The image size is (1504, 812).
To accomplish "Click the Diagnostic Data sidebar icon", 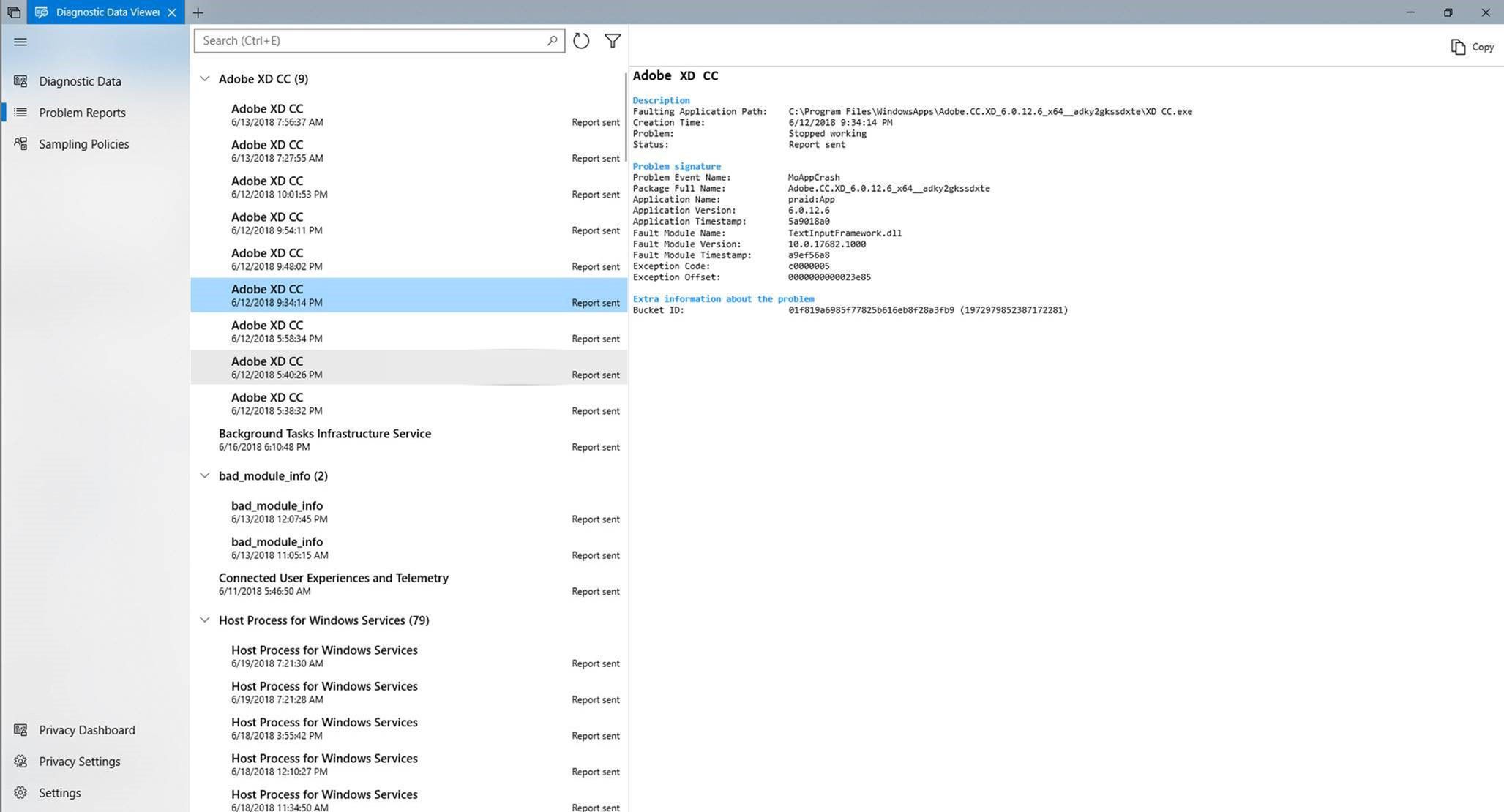I will tap(20, 81).
